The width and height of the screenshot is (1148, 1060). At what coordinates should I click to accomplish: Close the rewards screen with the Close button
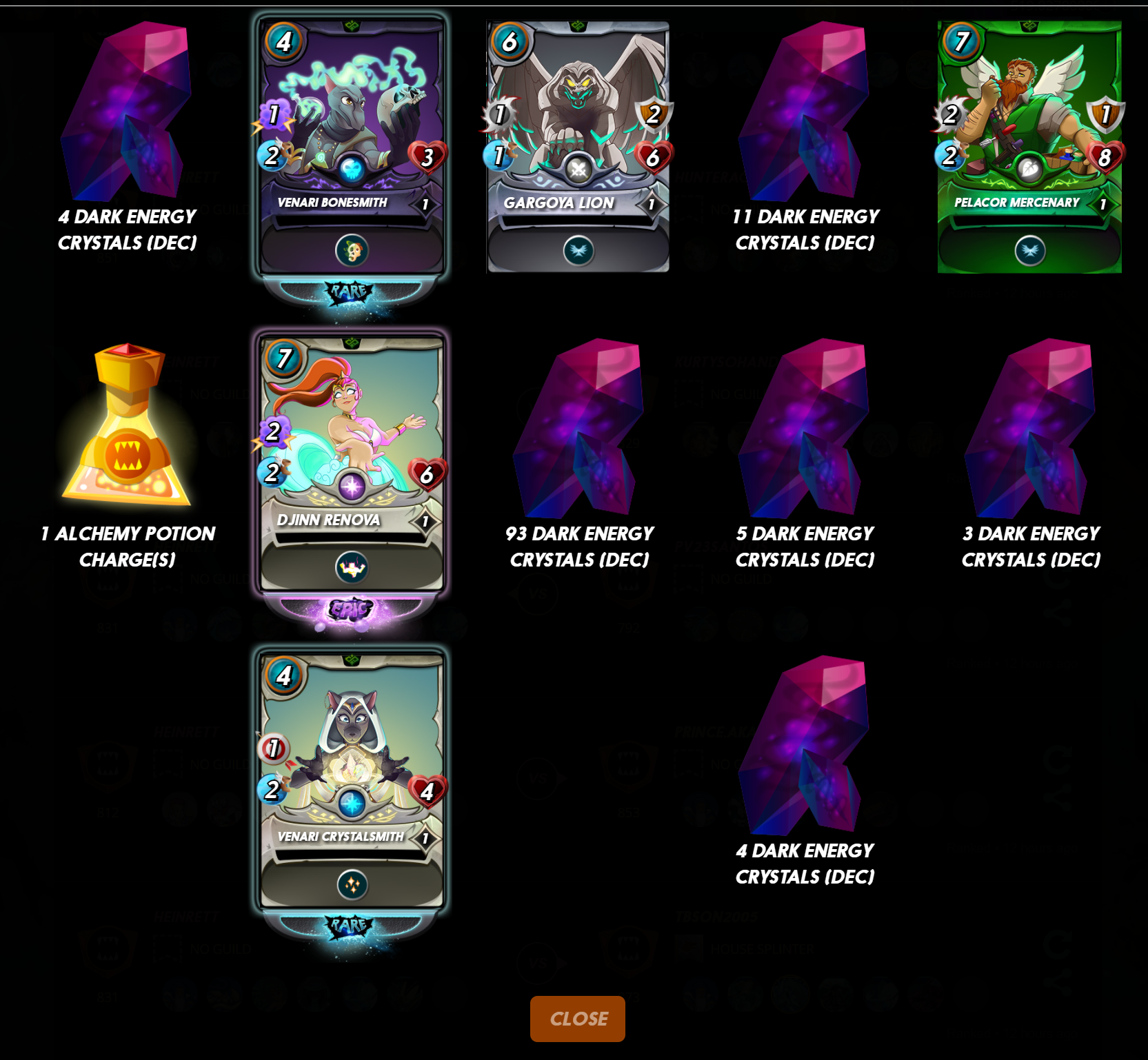pyautogui.click(x=578, y=1019)
